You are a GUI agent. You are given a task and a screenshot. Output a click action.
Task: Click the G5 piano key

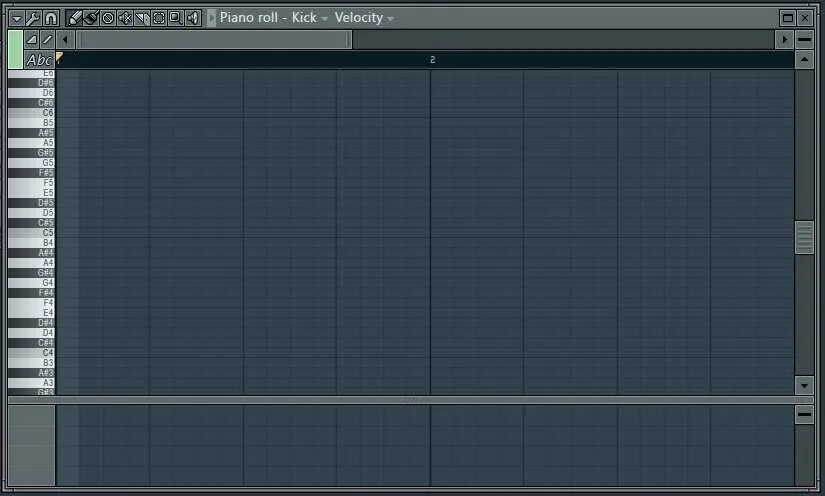pos(32,163)
